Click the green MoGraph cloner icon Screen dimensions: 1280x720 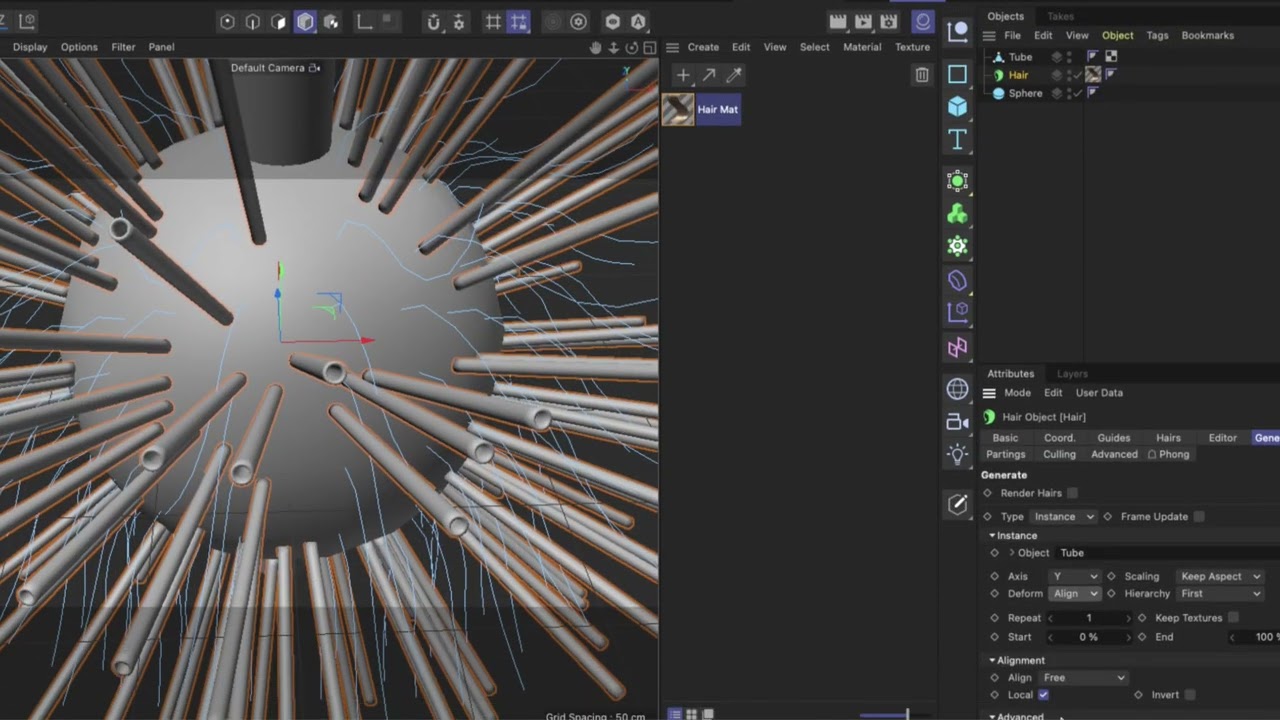[x=957, y=214]
